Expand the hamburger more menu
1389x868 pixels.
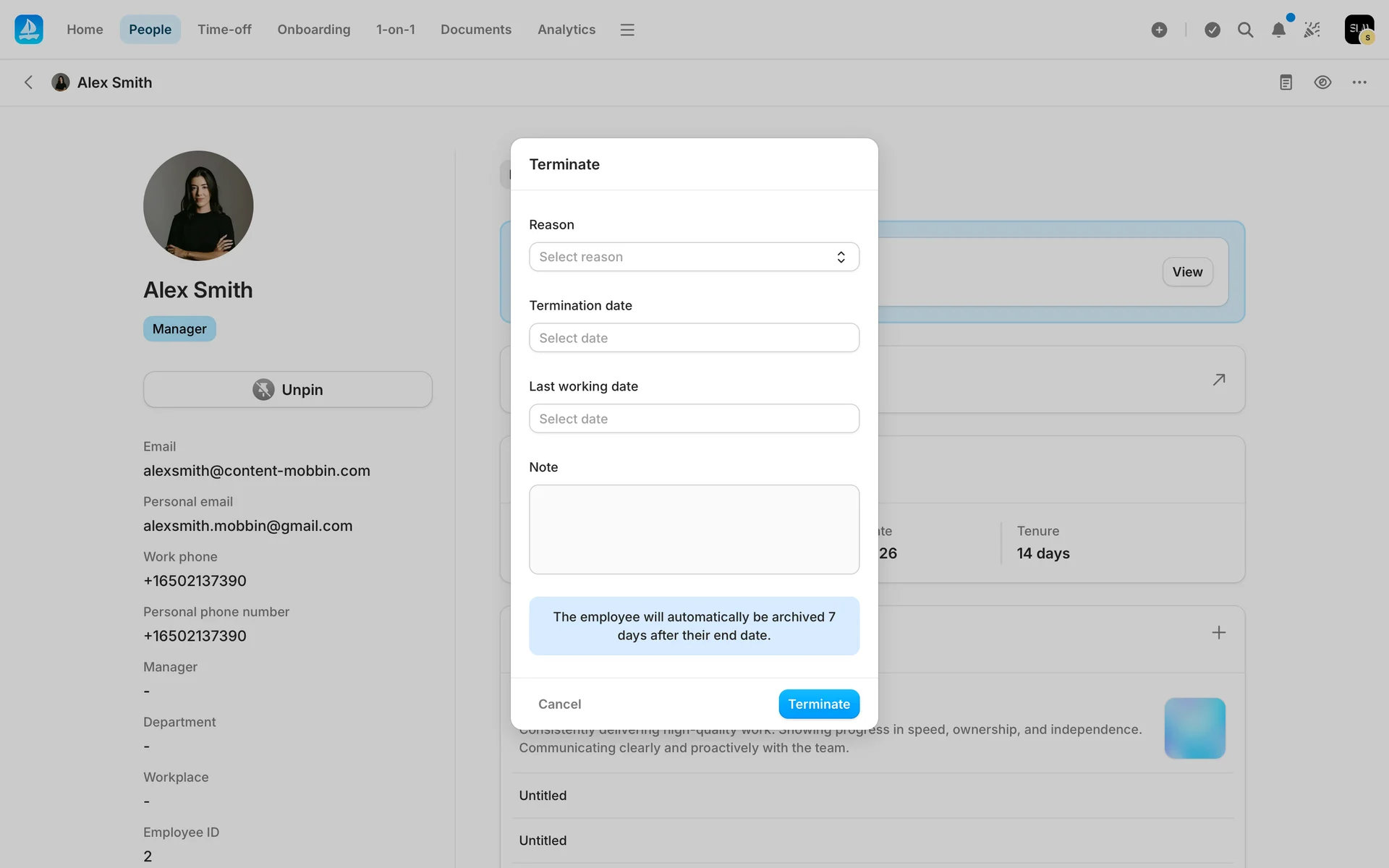pos(627,30)
